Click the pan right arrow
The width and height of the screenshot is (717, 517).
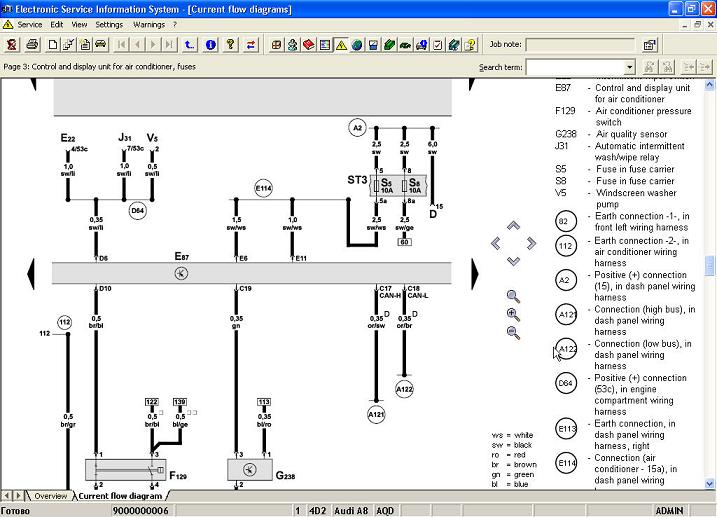[x=530, y=243]
